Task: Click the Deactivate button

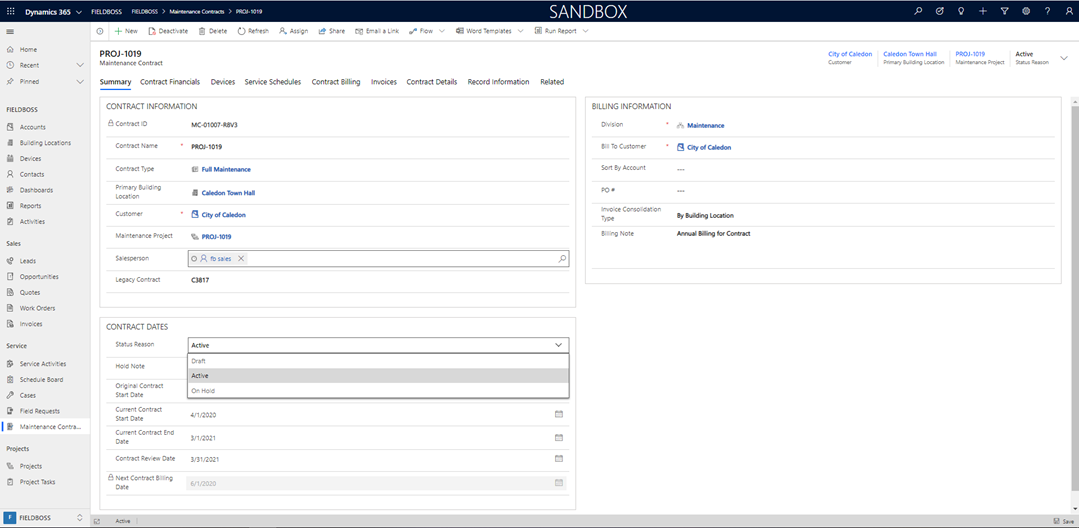Action: [x=167, y=31]
